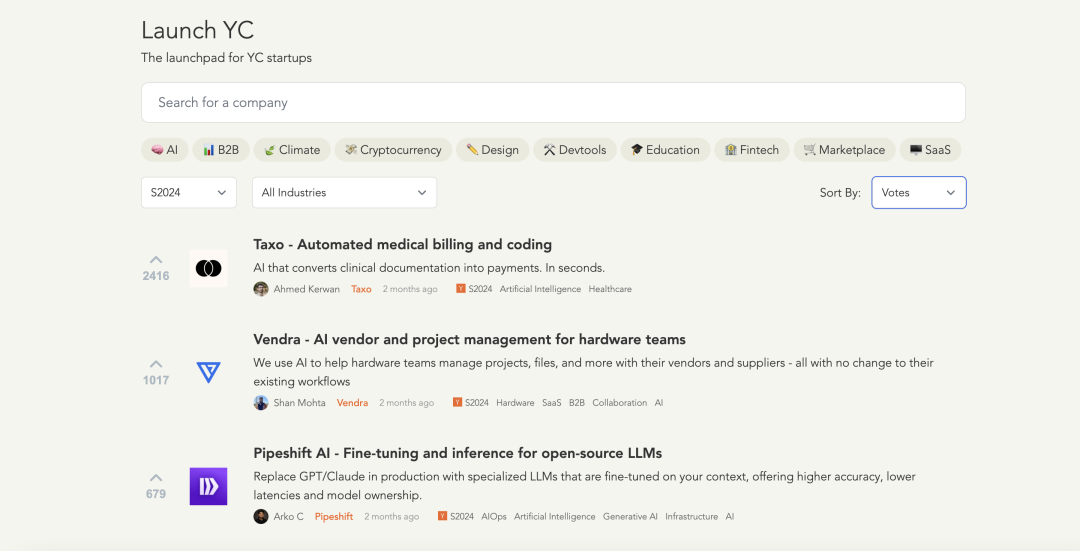This screenshot has width=1080, height=551.
Task: Click the Generative AI tag
Action: [630, 517]
